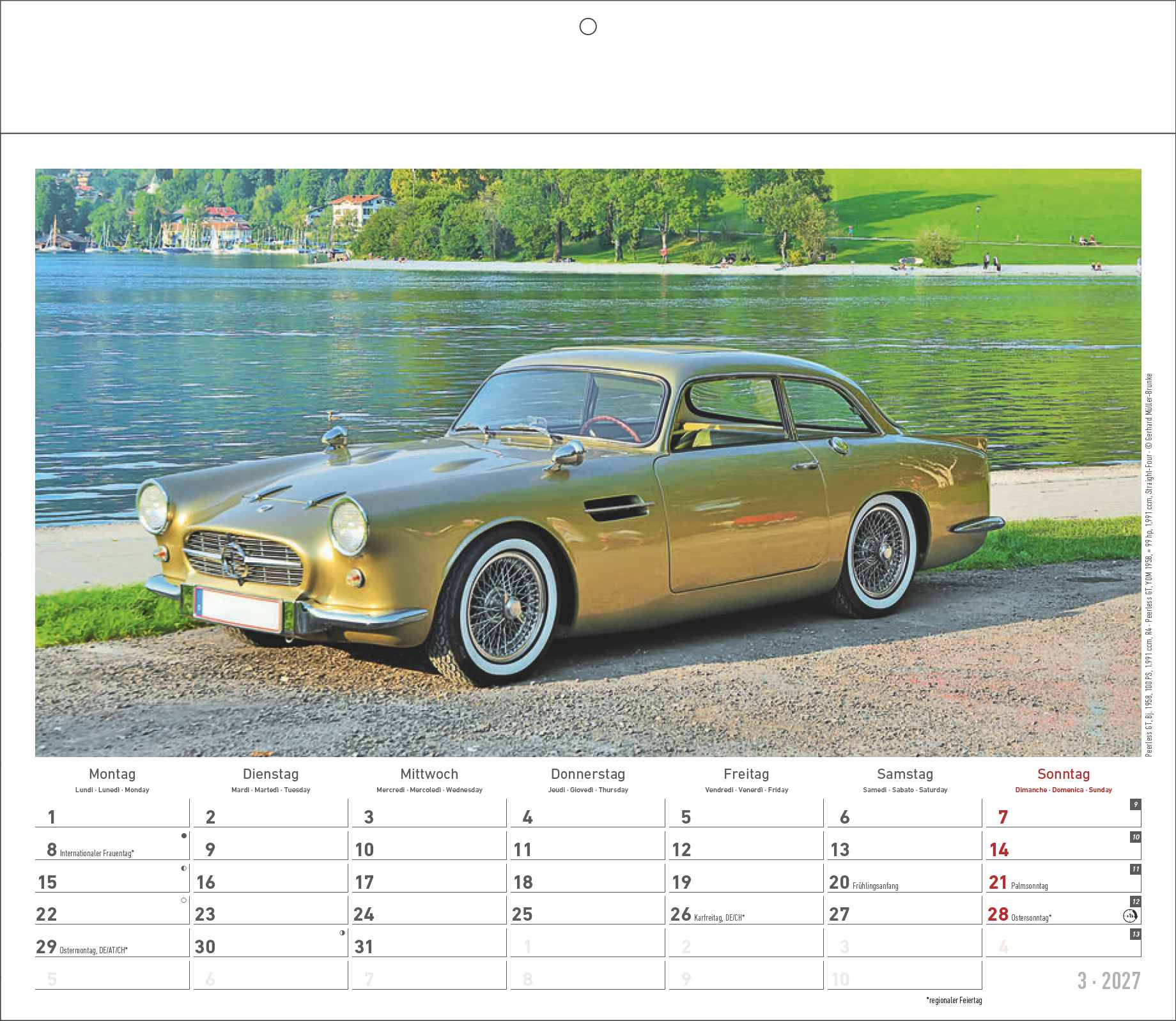The height and width of the screenshot is (1021, 1176).
Task: Click the 'Dimanche · Domenica · Sunday' subtitle
Action: 1064,790
